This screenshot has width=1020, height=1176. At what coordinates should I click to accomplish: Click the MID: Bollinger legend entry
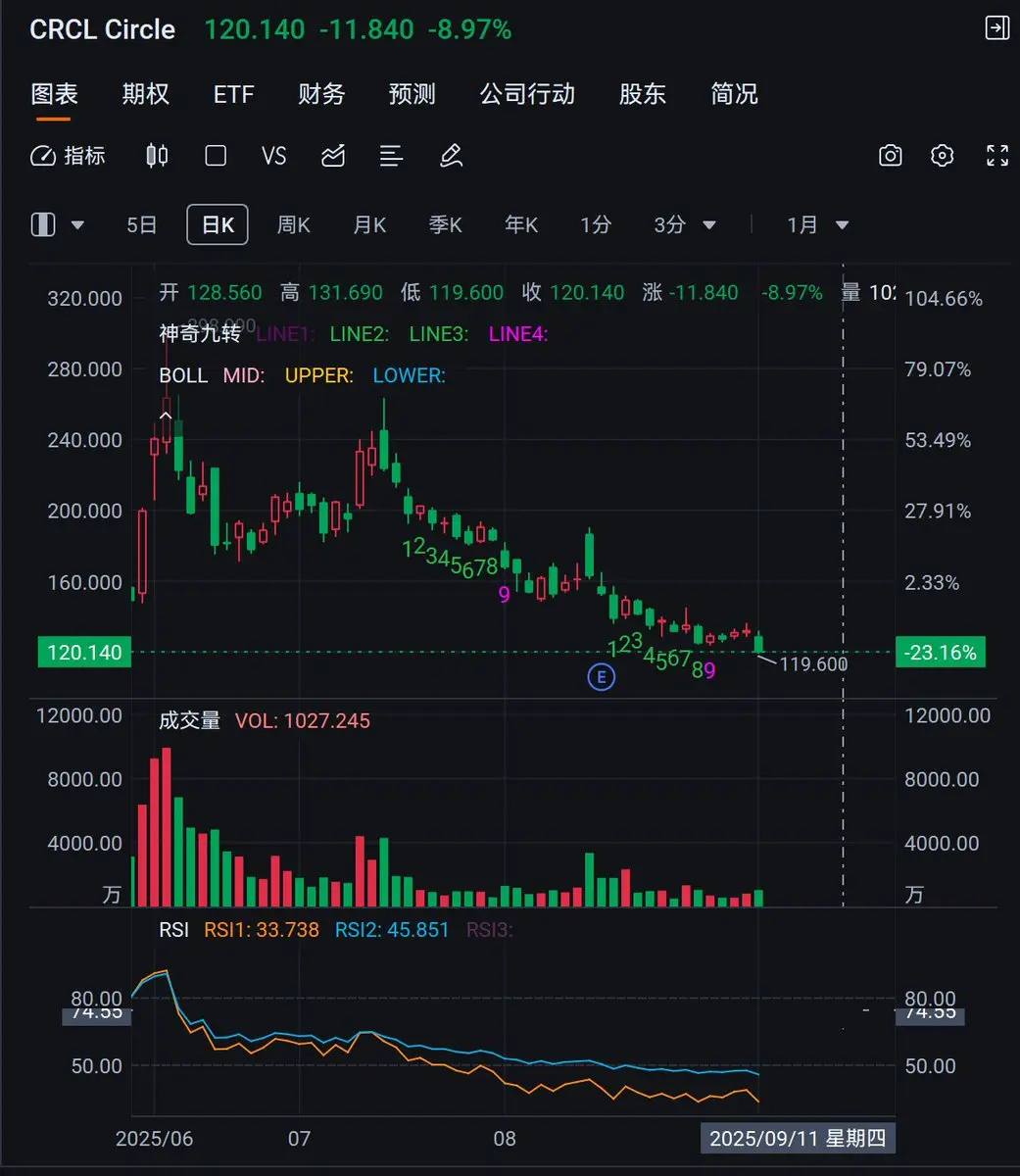(244, 375)
